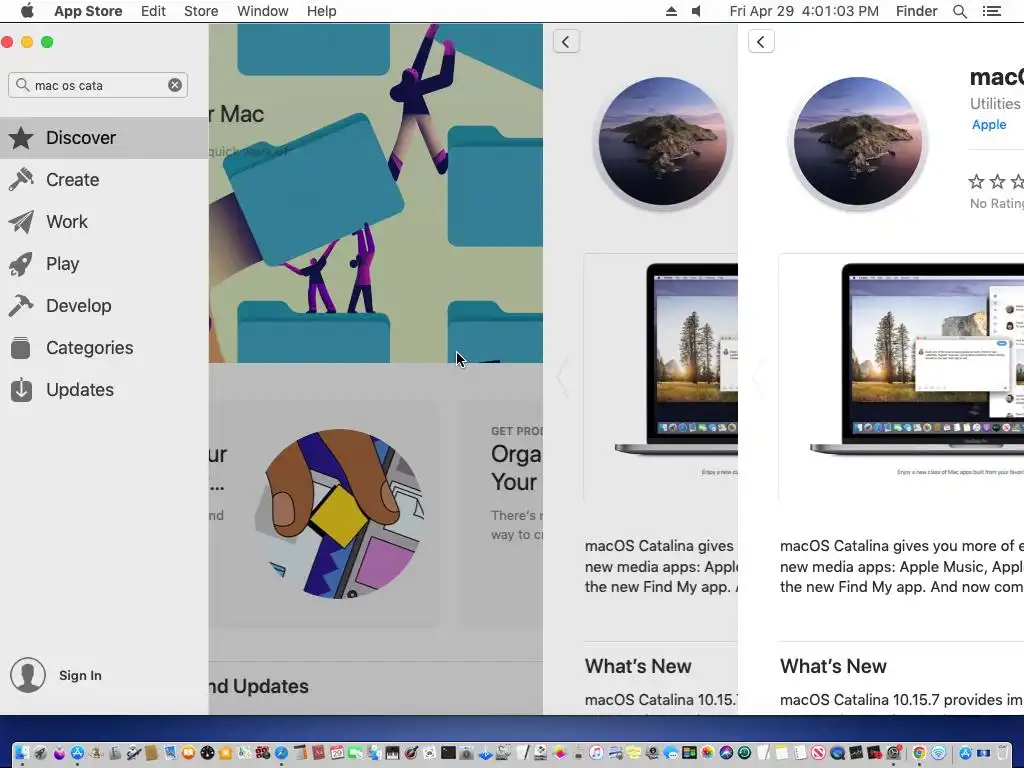Click the volume speaker icon in menu bar
Screen dimensions: 1024x768
click(x=696, y=11)
